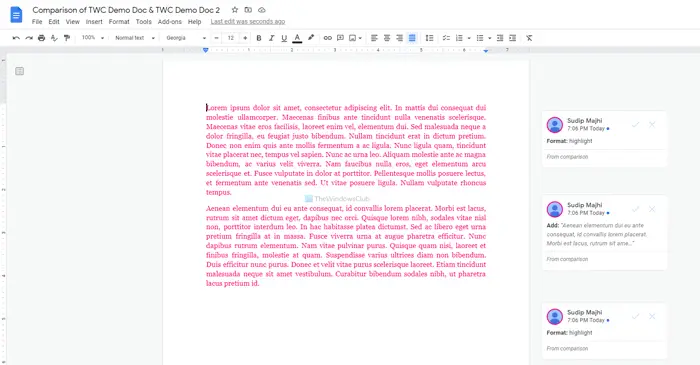This screenshot has width=700, height=365.
Task: Open the text color picker
Action: click(x=297, y=38)
